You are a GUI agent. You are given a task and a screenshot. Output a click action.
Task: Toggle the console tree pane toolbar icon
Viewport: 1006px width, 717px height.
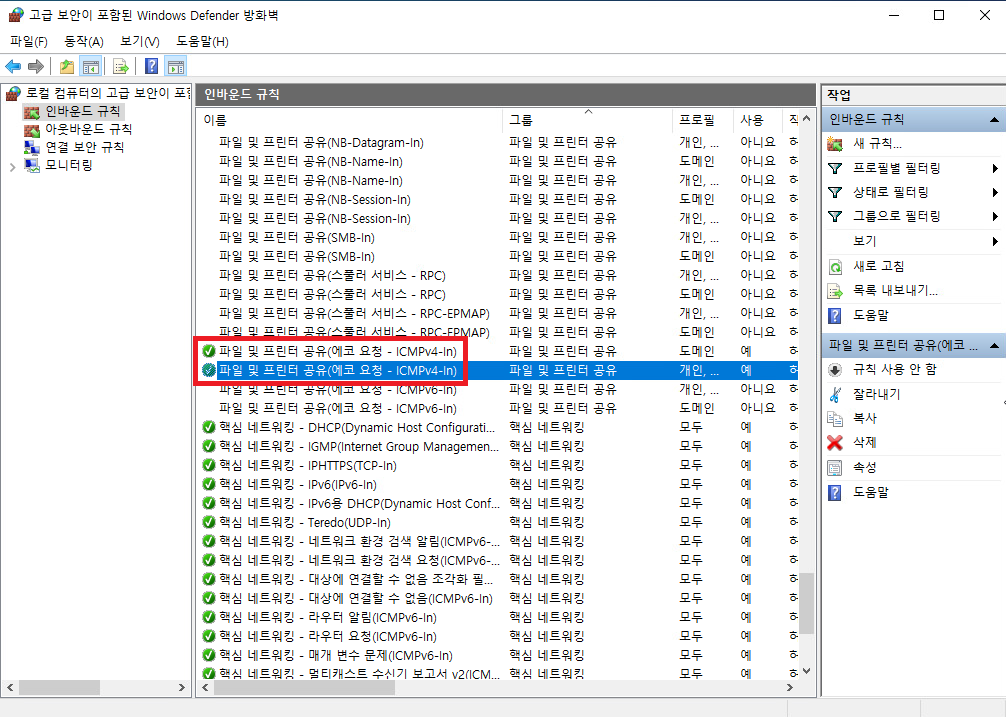coord(90,66)
